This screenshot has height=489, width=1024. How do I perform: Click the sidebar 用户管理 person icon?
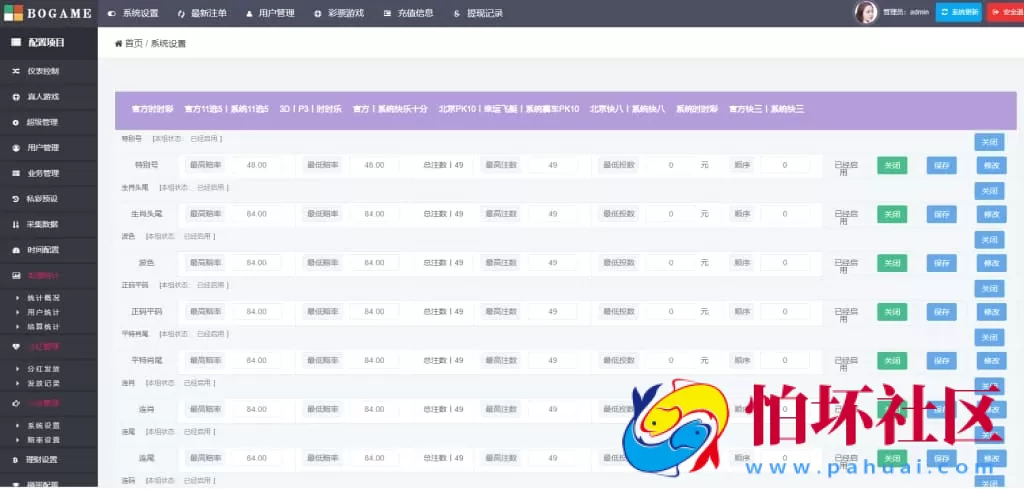click(16, 148)
